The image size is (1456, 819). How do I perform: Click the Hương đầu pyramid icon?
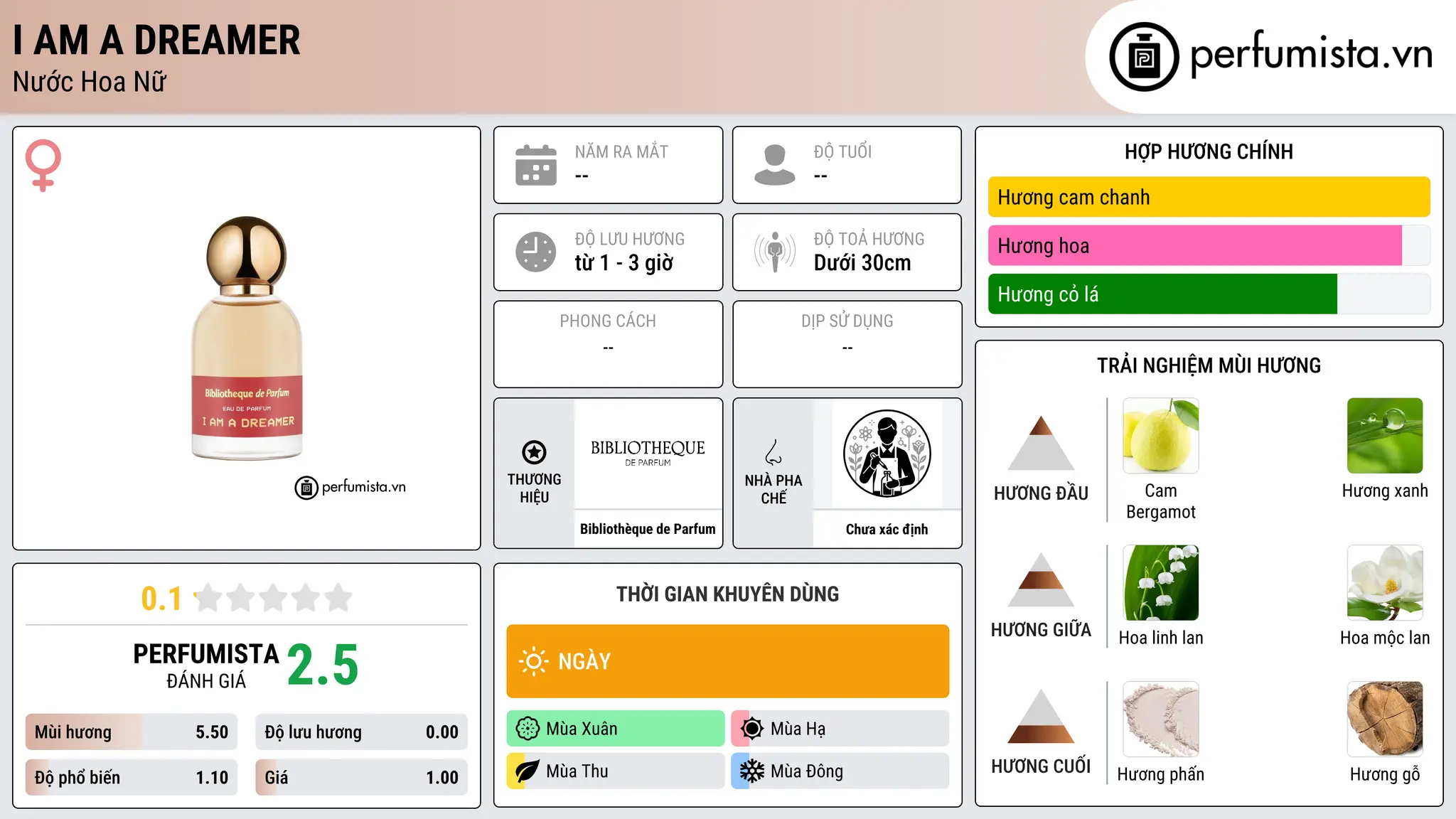1041,443
